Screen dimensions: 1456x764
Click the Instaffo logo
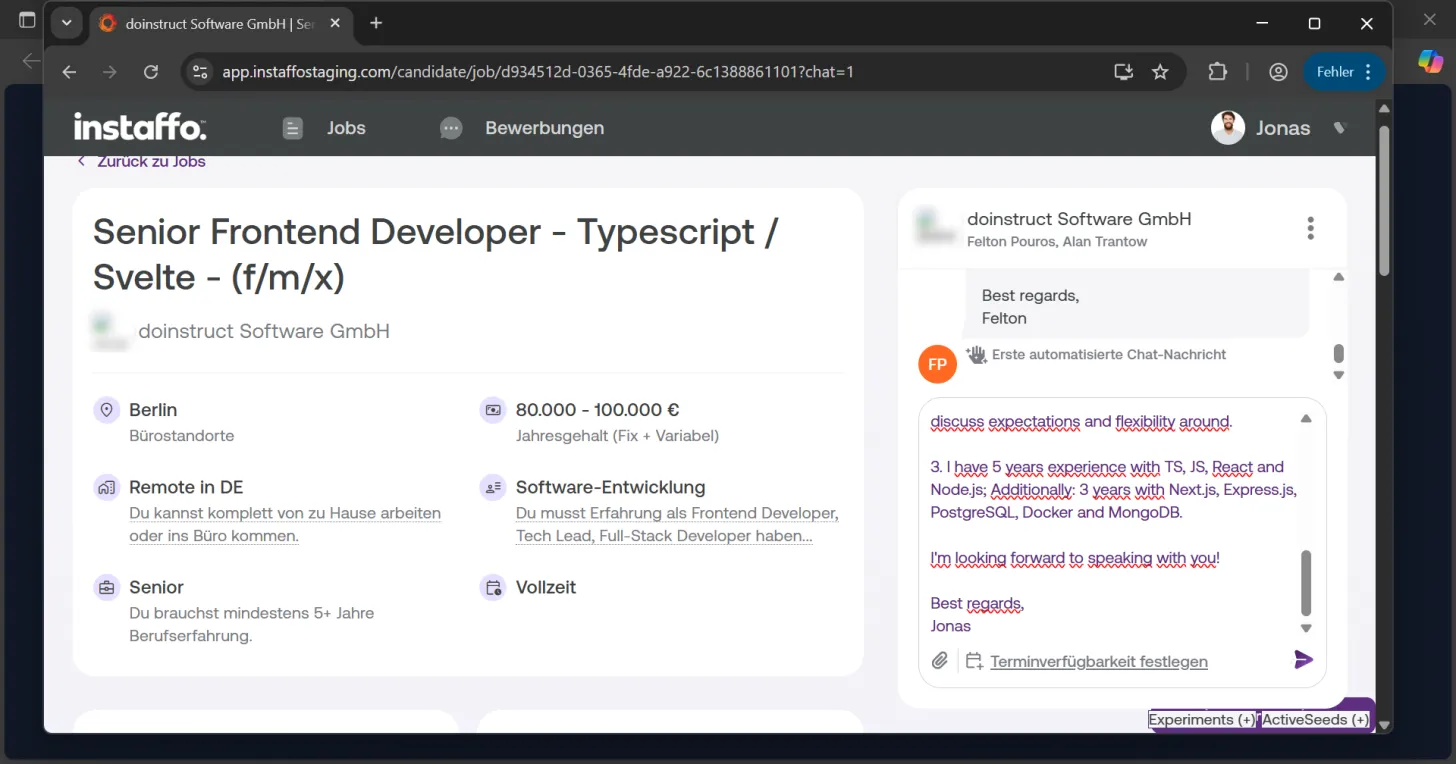140,127
